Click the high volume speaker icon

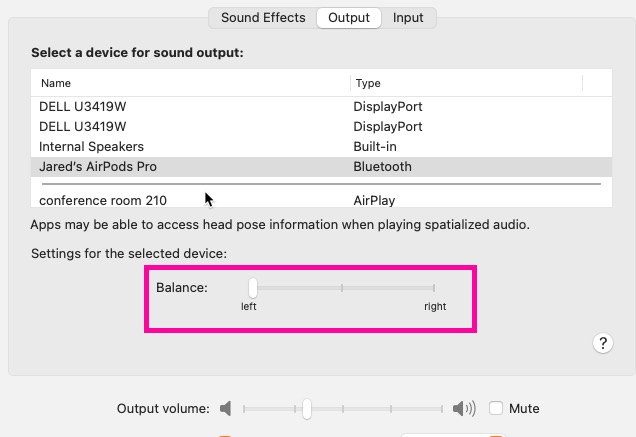tap(464, 408)
